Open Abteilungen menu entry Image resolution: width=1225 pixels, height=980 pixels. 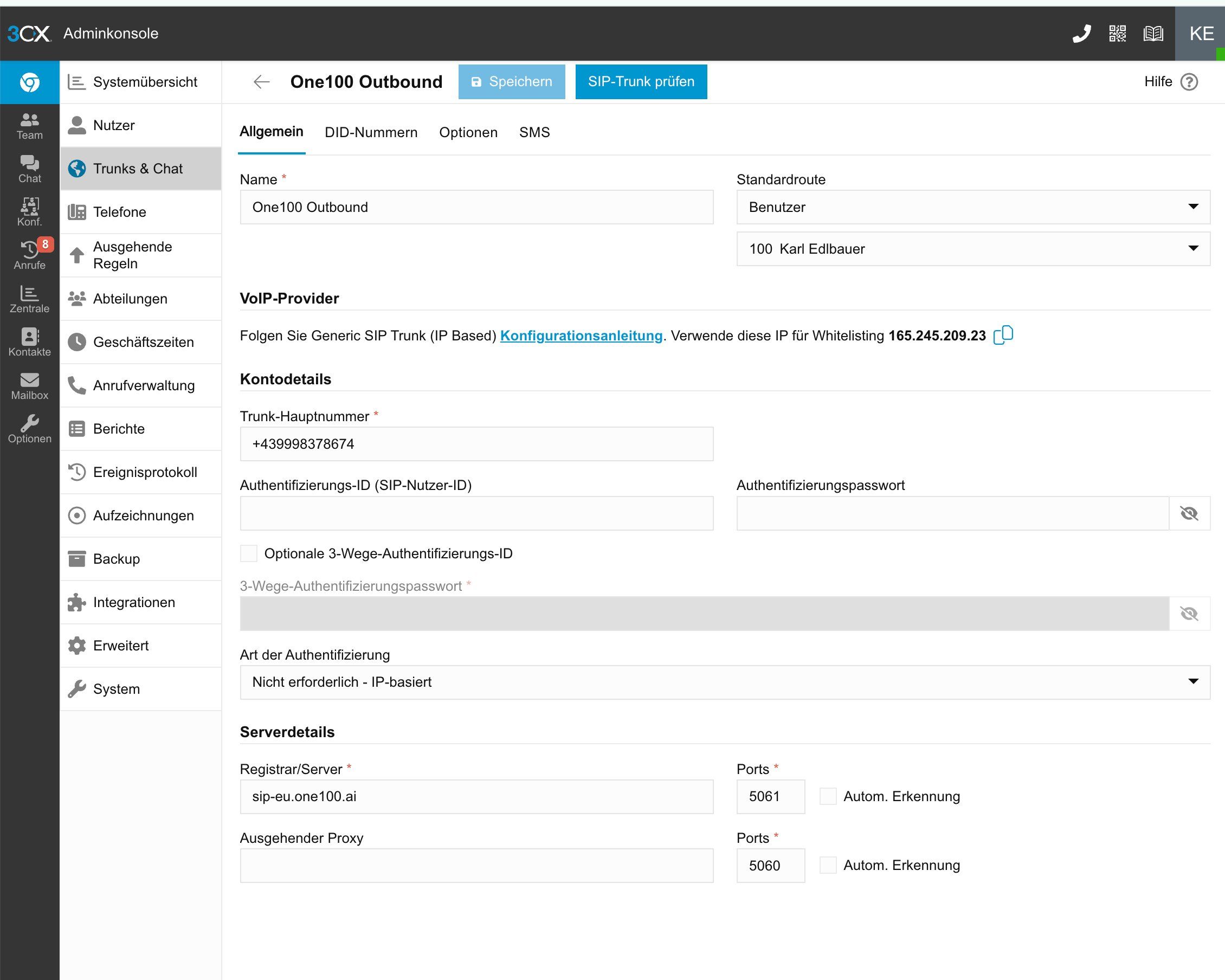pyautogui.click(x=140, y=299)
